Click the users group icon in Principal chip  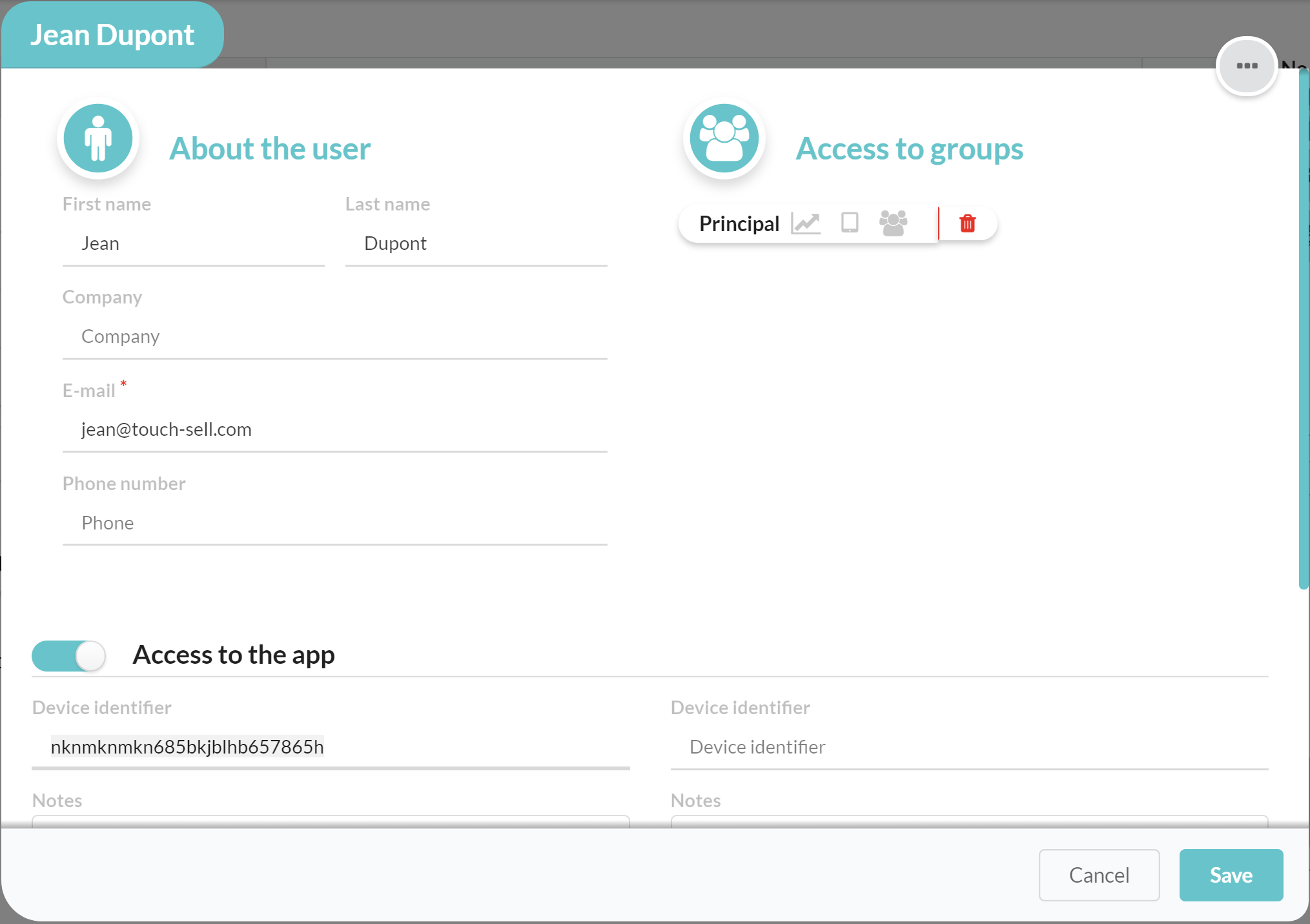tap(894, 223)
